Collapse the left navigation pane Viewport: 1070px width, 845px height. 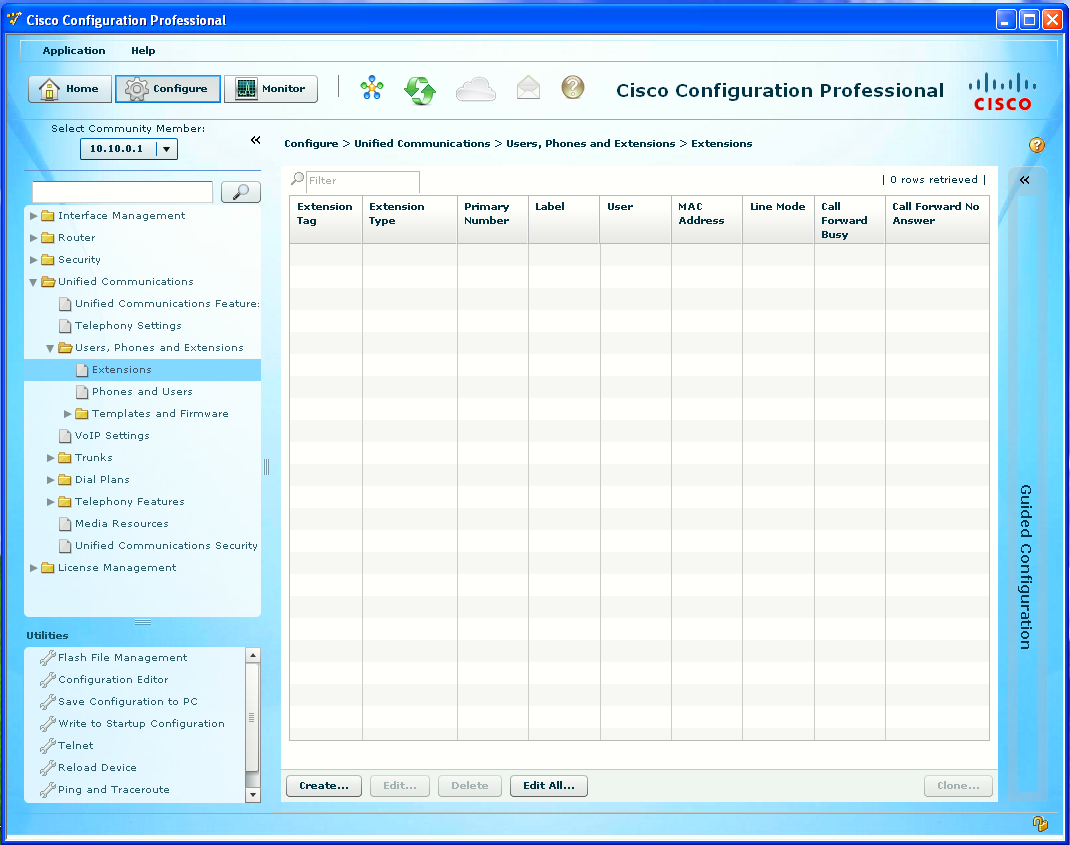pos(255,140)
